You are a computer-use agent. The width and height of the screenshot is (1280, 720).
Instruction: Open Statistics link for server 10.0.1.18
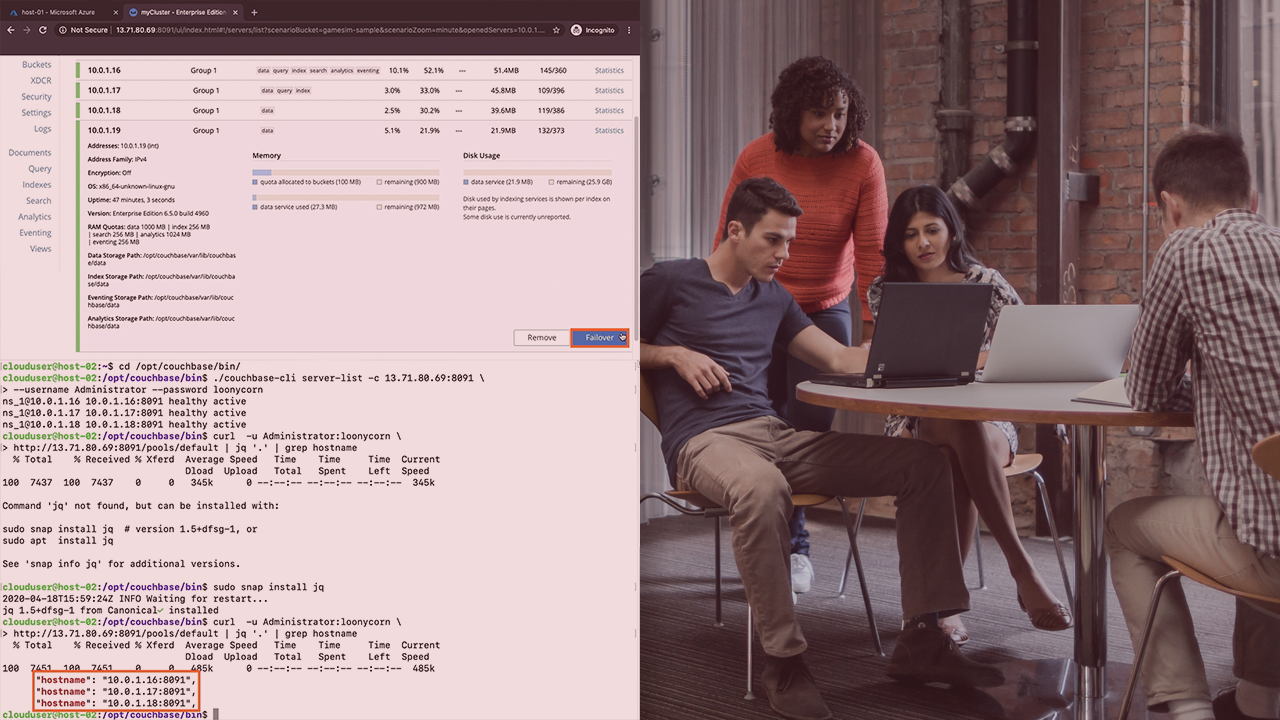608,110
